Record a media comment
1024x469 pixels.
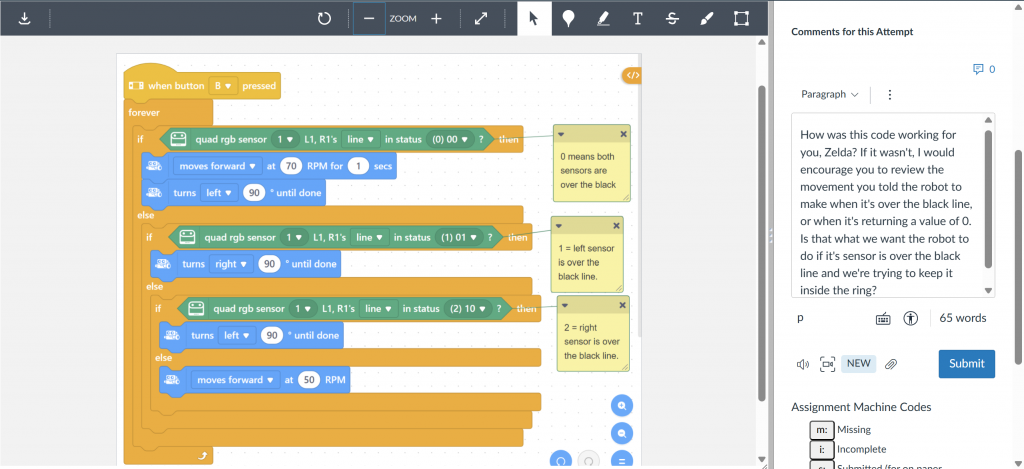click(827, 364)
